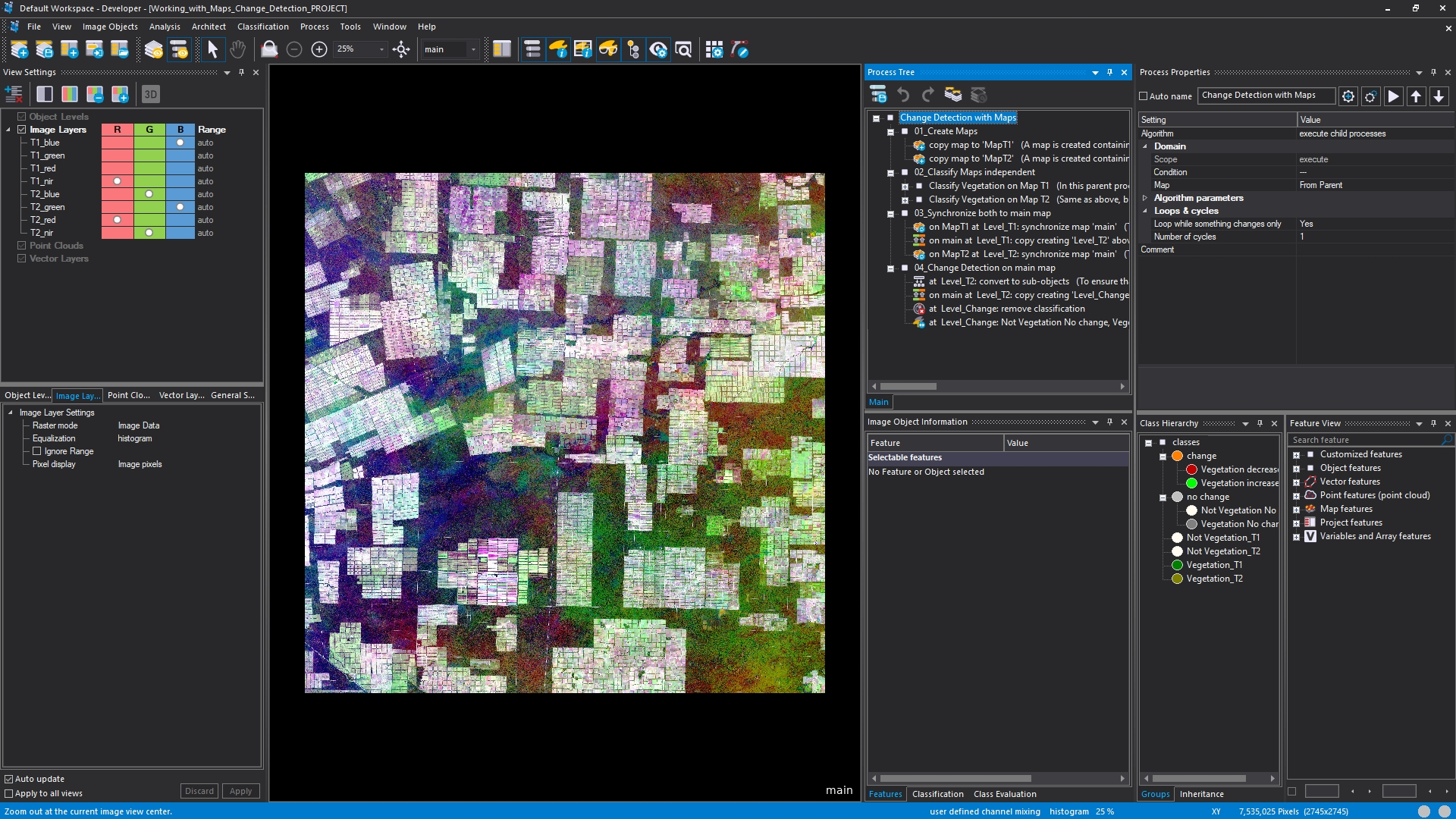This screenshot has width=1456, height=819.
Task: Click the red channel cell for T1_blue
Action: point(117,143)
